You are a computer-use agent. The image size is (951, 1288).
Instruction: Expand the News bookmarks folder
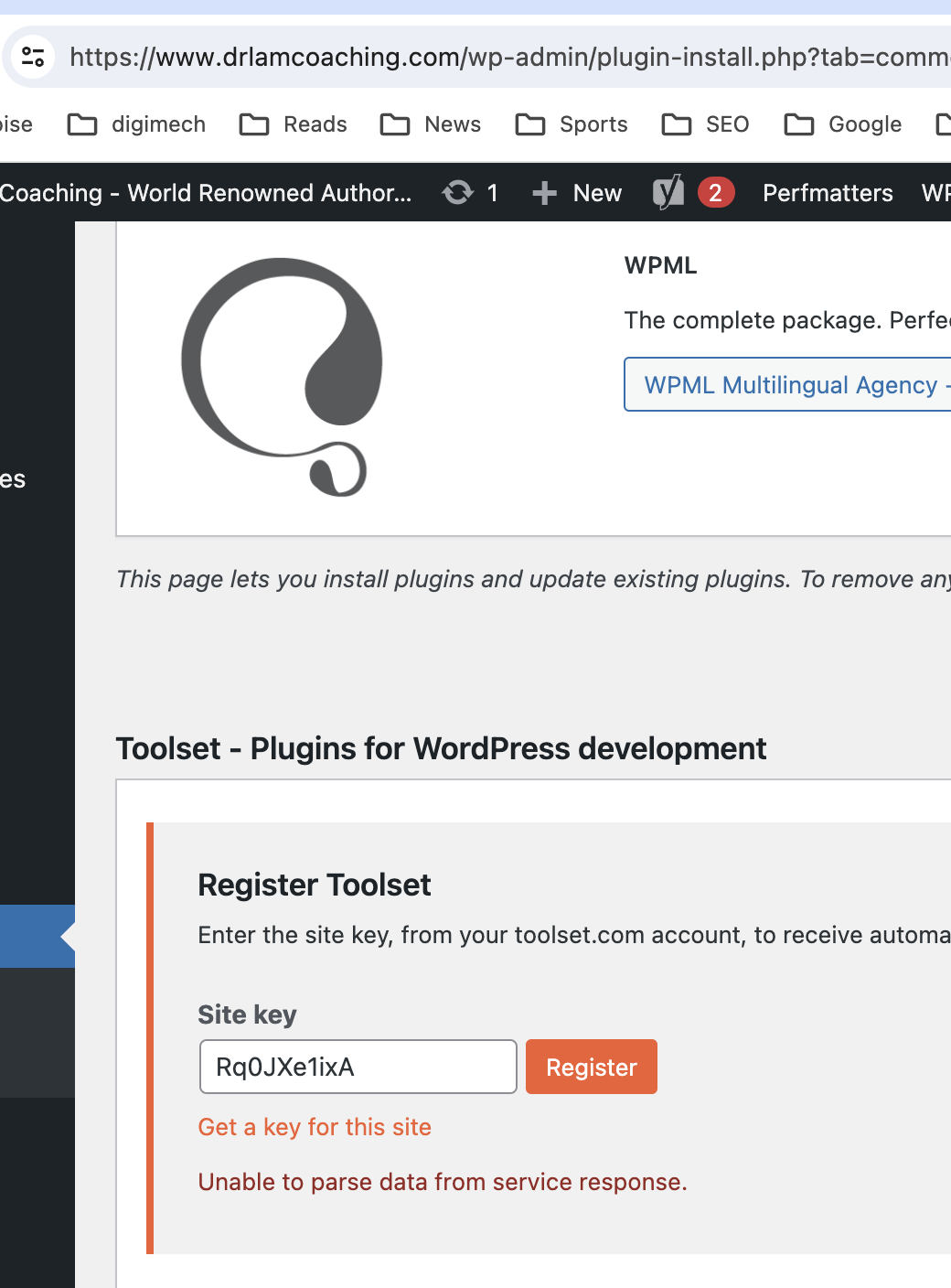point(431,124)
